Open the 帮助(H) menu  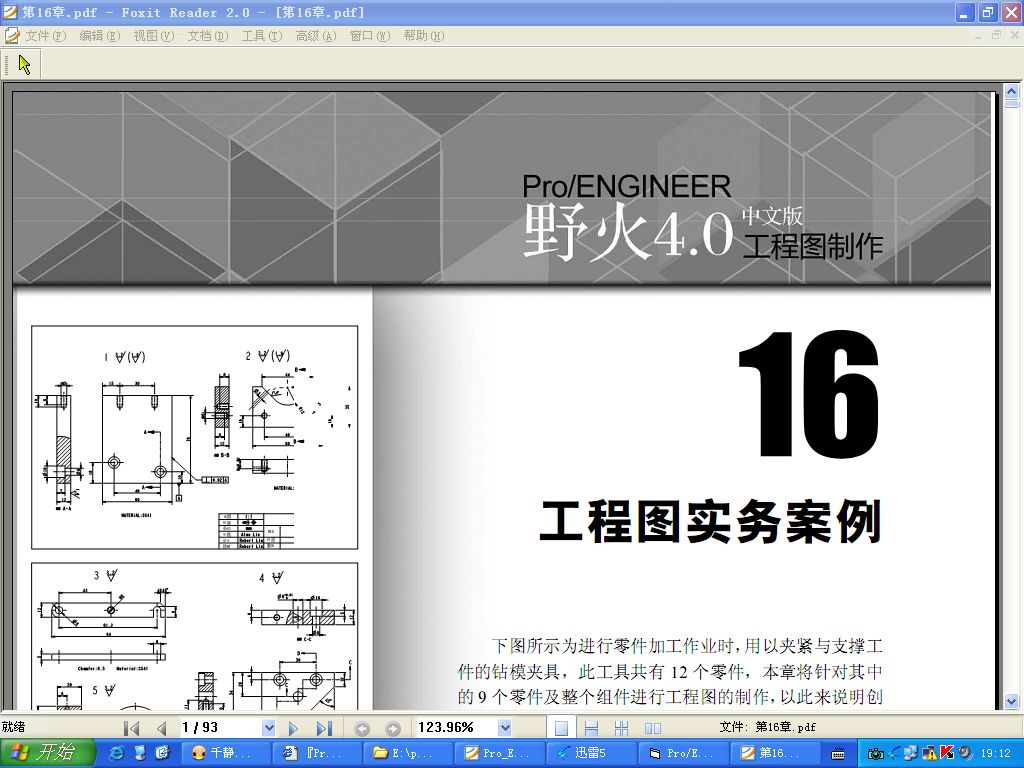click(424, 36)
